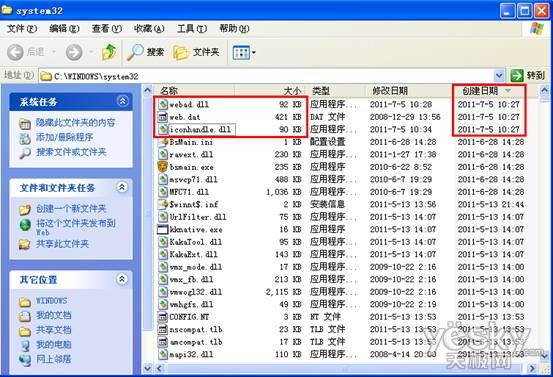Click the 421 KB size of web.dat
553x377 pixels.
point(288,117)
